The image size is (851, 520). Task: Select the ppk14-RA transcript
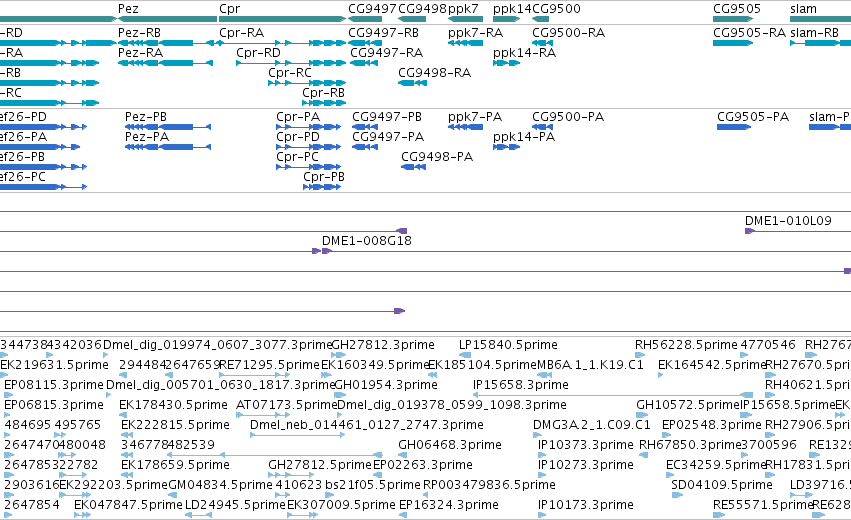[506, 63]
